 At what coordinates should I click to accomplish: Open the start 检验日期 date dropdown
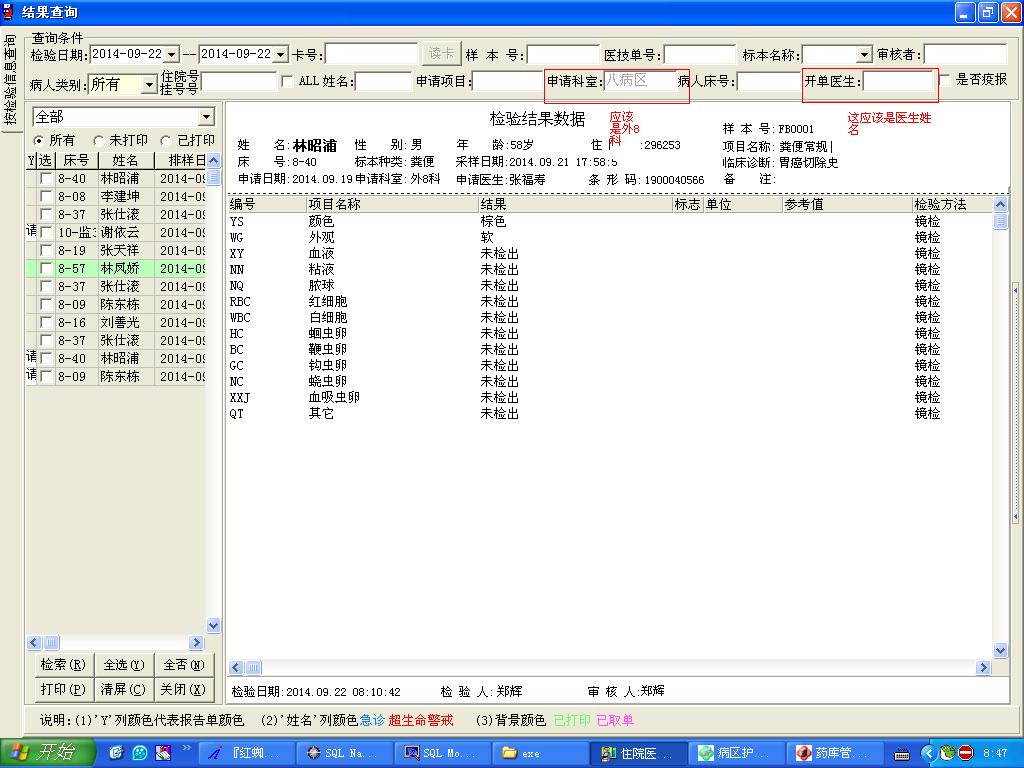(x=172, y=54)
